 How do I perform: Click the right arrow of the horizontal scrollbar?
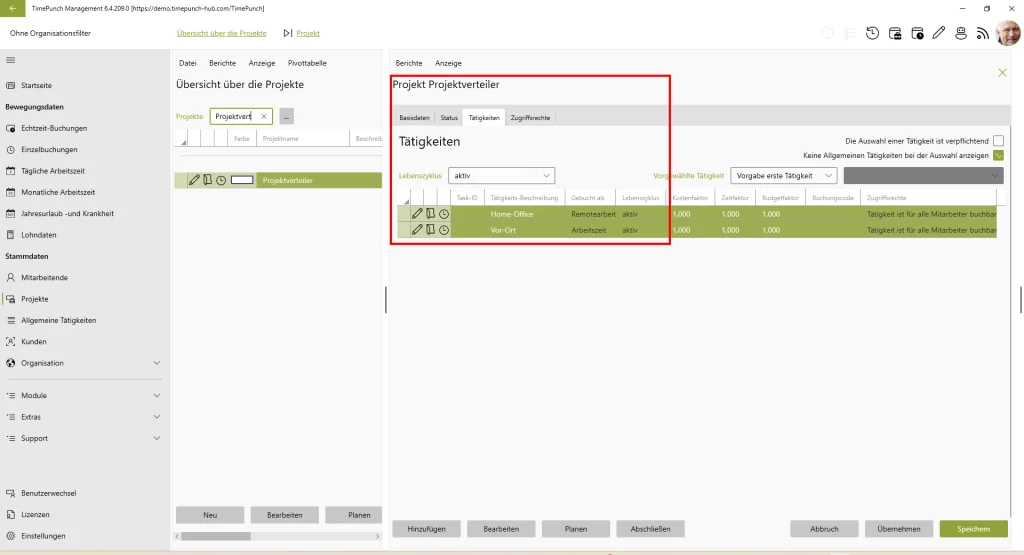[377, 536]
